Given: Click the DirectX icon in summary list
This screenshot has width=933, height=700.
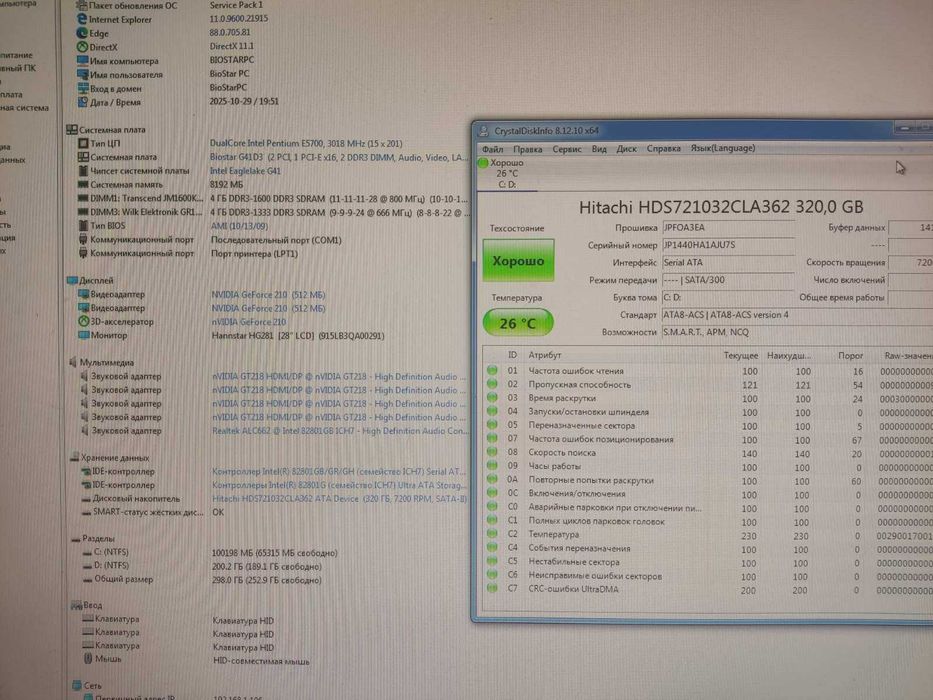Looking at the screenshot, I should 82,46.
